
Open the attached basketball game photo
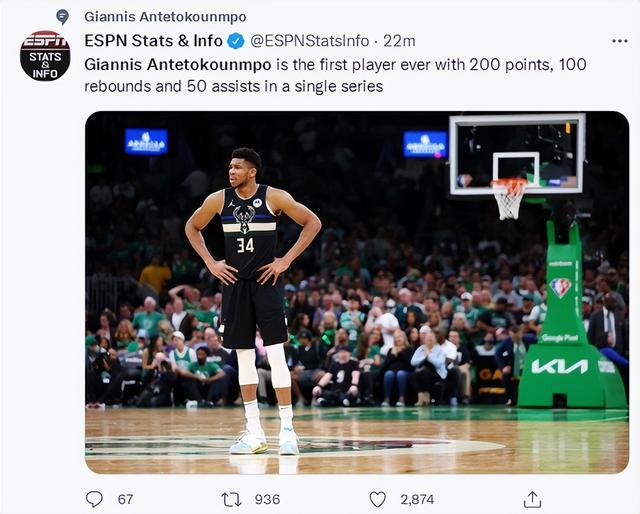coord(357,291)
